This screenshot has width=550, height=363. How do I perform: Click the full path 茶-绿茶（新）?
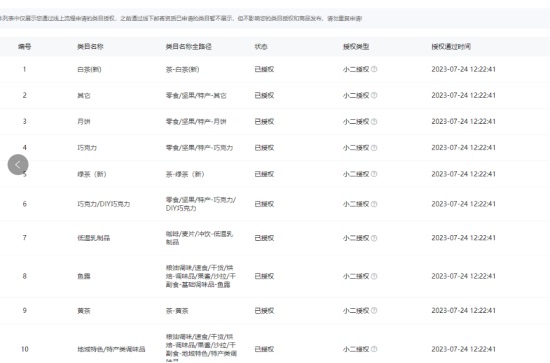185,174
